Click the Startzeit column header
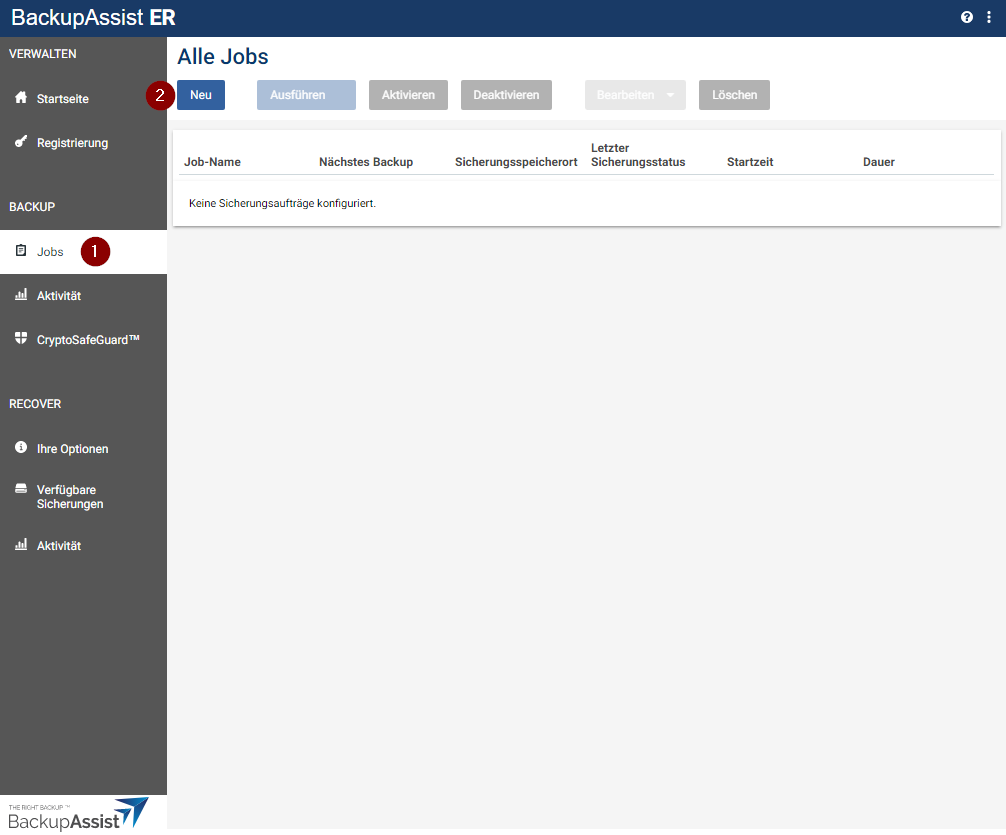This screenshot has width=1006, height=835. [750, 162]
